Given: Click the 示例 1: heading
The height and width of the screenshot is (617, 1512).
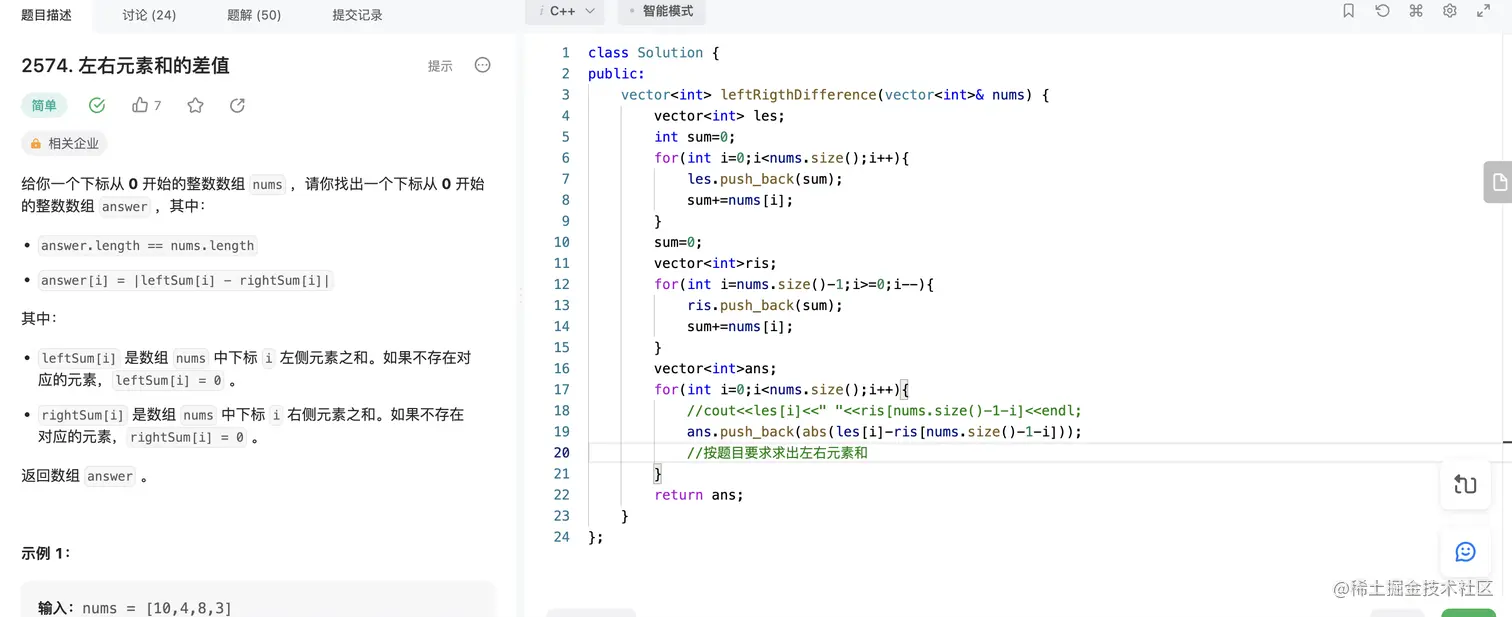Looking at the screenshot, I should (x=46, y=553).
